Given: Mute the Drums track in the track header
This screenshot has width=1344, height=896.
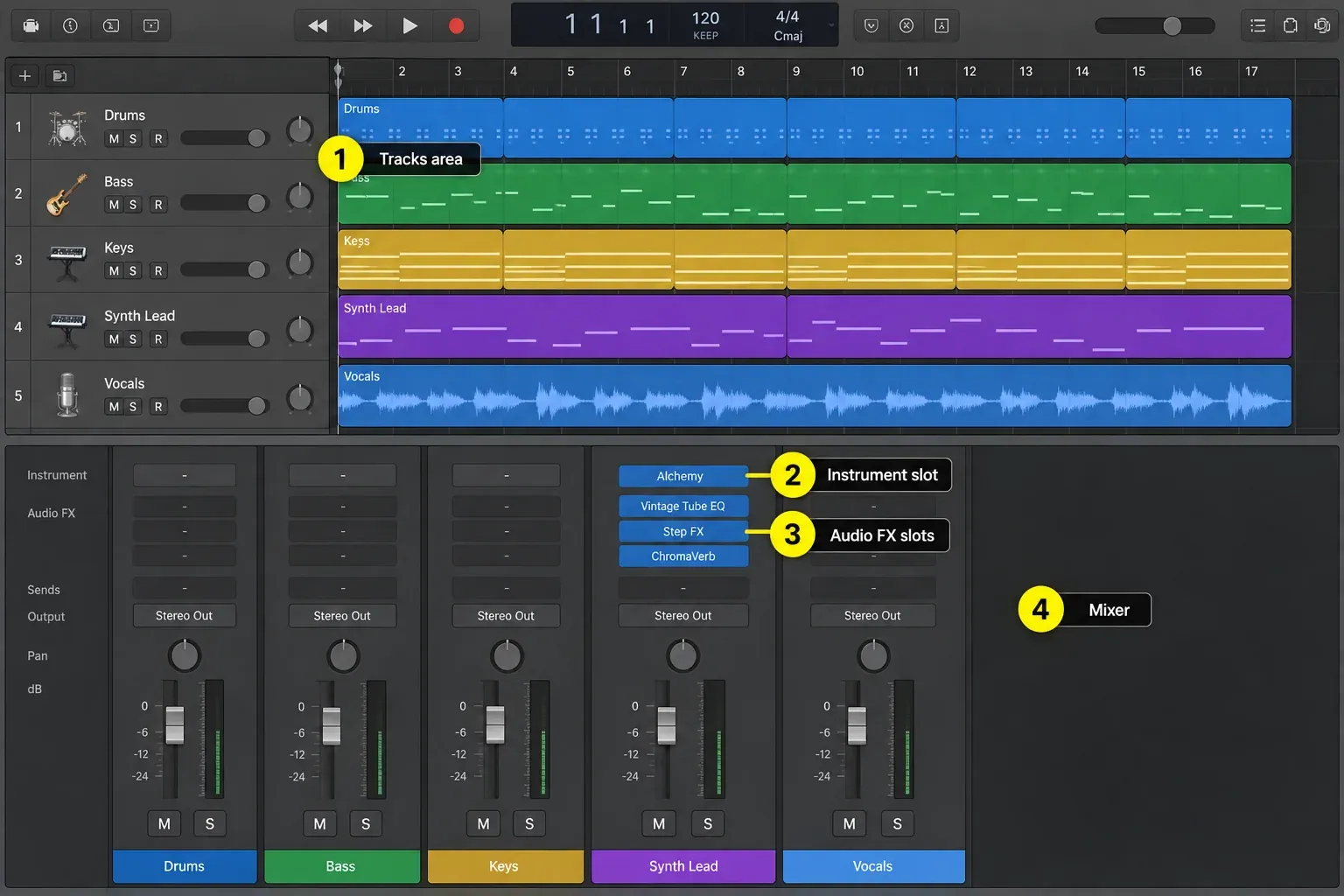Looking at the screenshot, I should pos(114,138).
